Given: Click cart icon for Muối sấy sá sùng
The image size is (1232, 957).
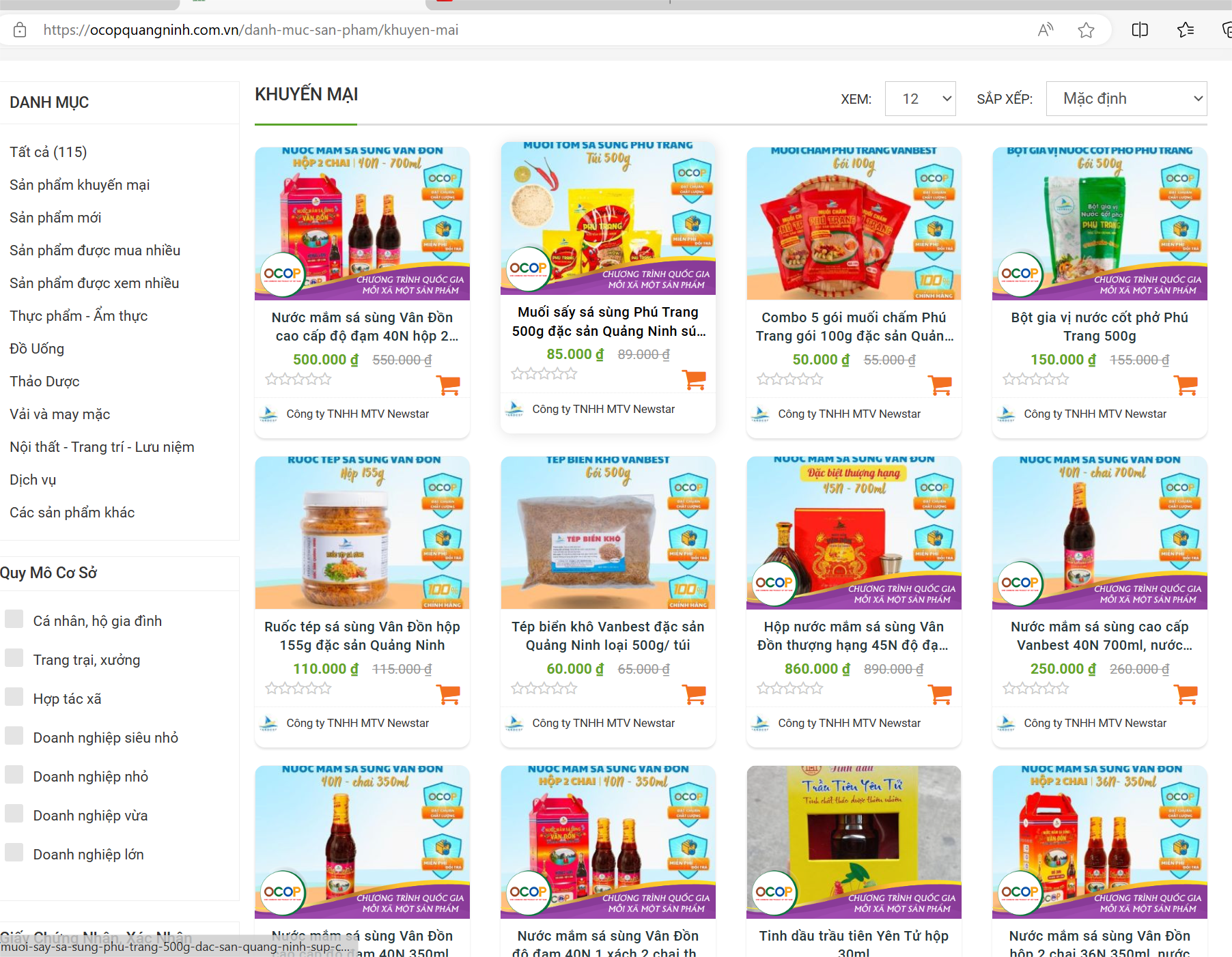Looking at the screenshot, I should 694,380.
